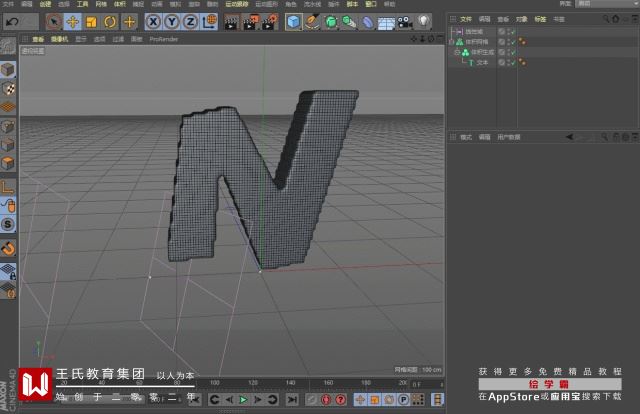The height and width of the screenshot is (414, 640).
Task: Toggle the Snap S icon
Action: 8,224
